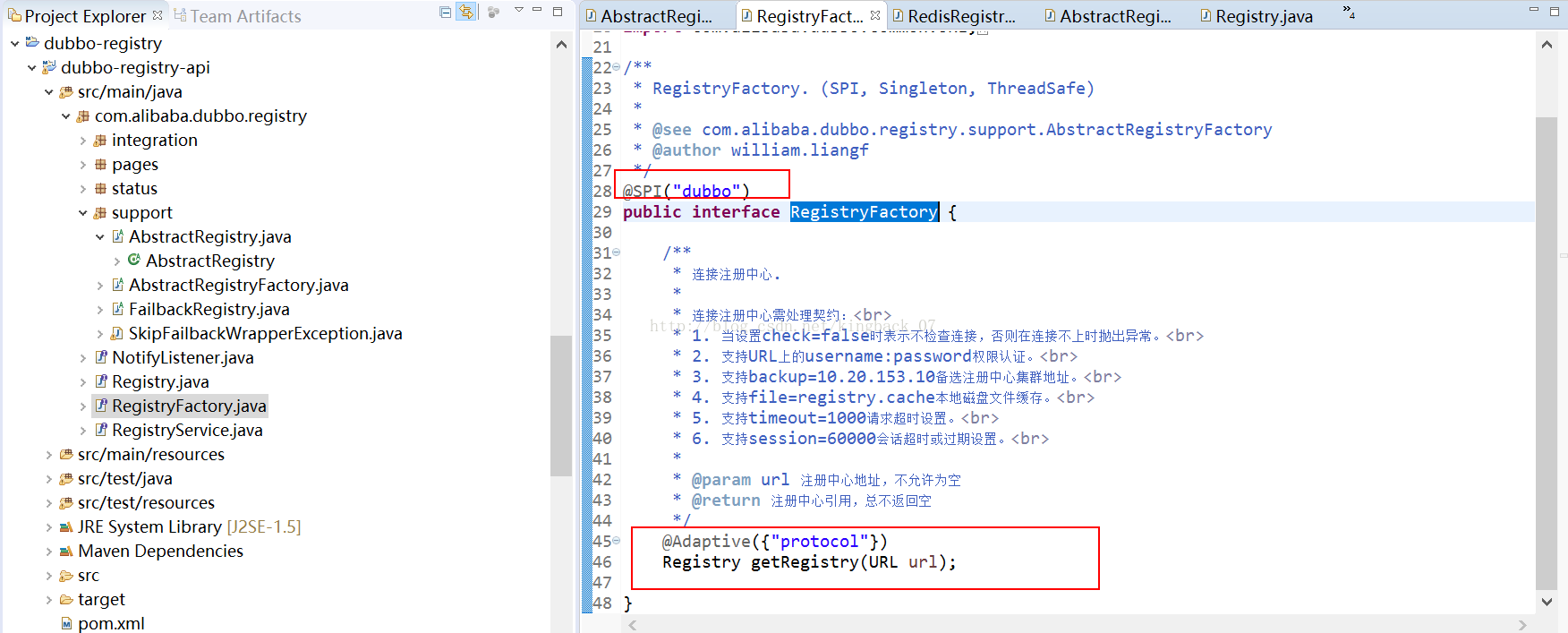Viewport: 1568px width, 633px height.
Task: Select the src folder in the tree
Action: pos(88,575)
